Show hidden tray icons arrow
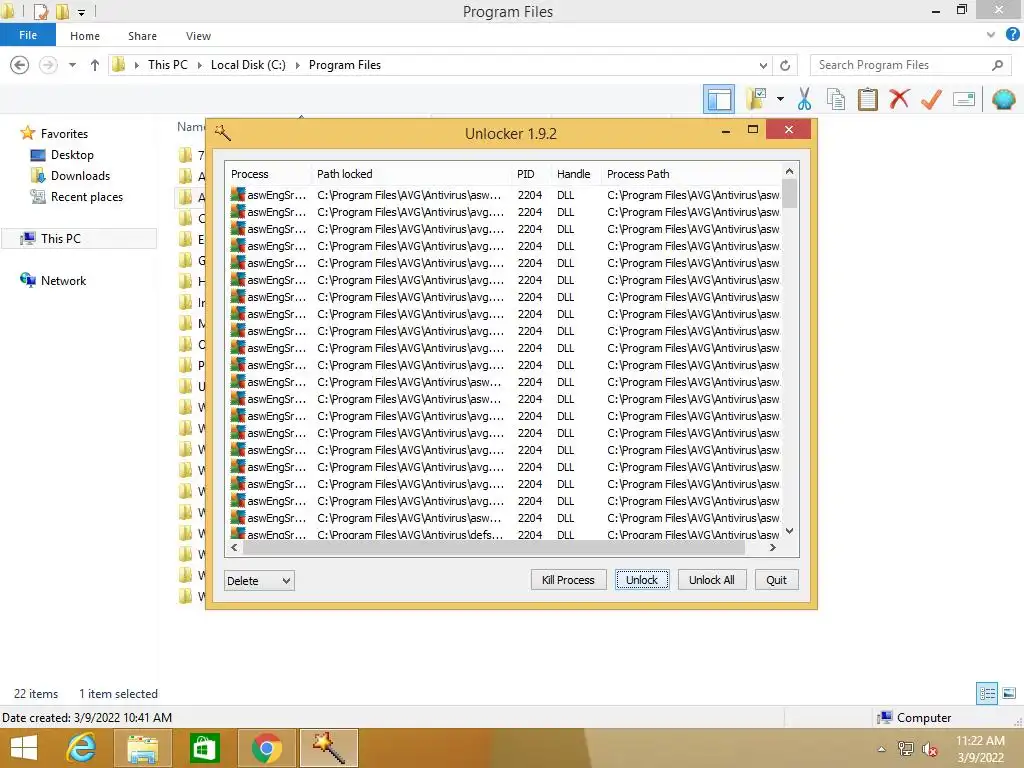This screenshot has width=1024, height=768. click(x=882, y=749)
